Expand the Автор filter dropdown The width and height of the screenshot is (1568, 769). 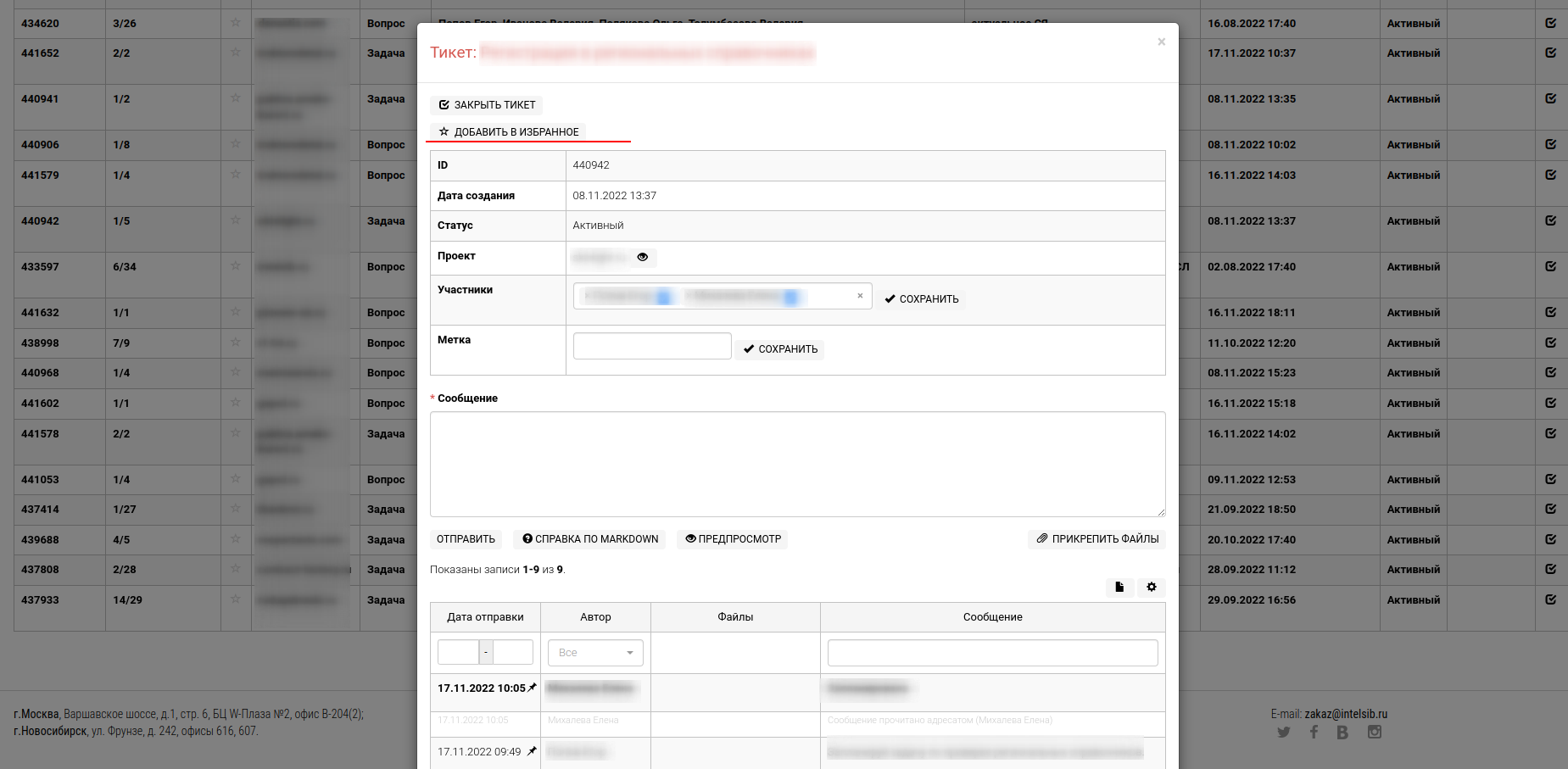[x=595, y=653]
